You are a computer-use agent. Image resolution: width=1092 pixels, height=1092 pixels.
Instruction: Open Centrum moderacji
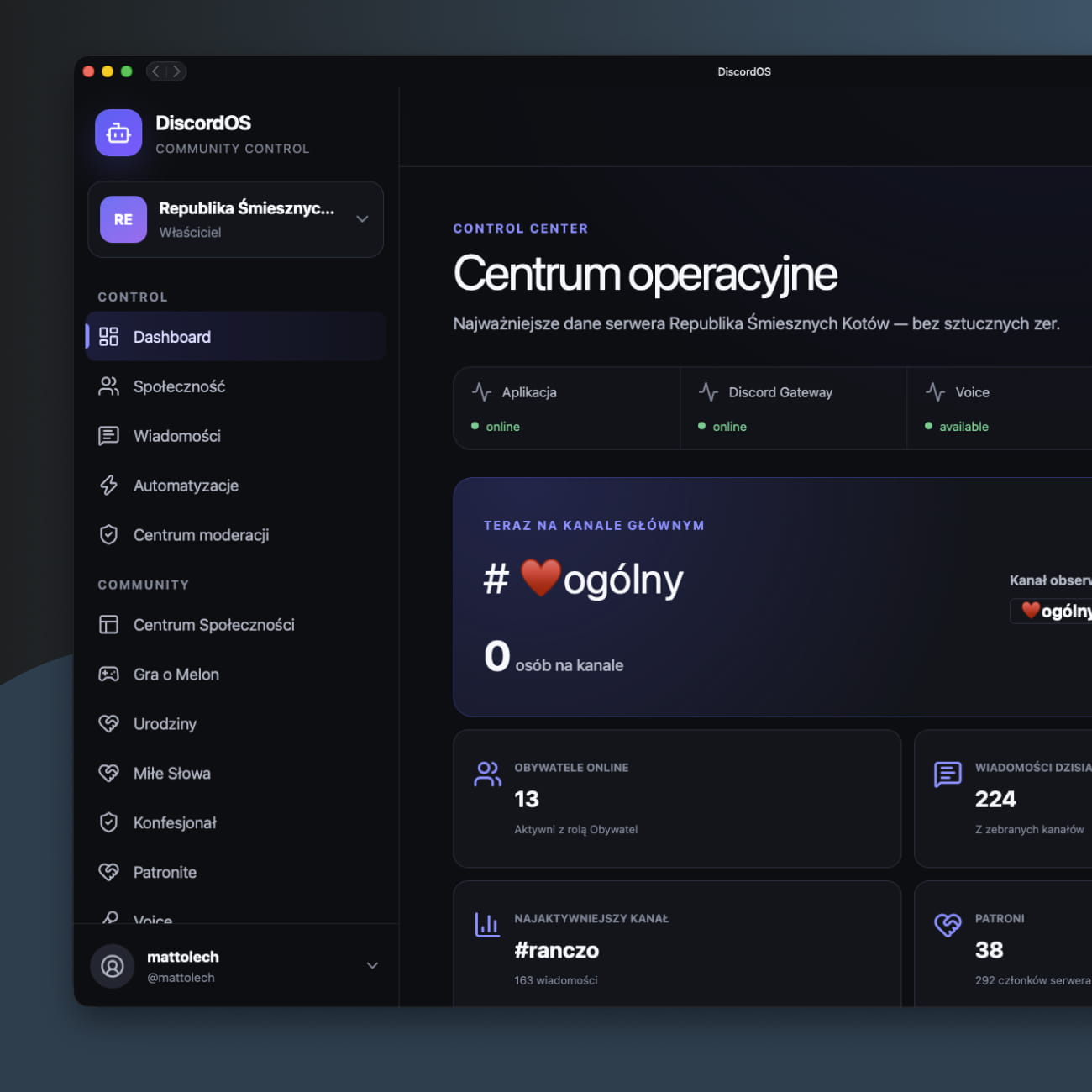click(236, 535)
